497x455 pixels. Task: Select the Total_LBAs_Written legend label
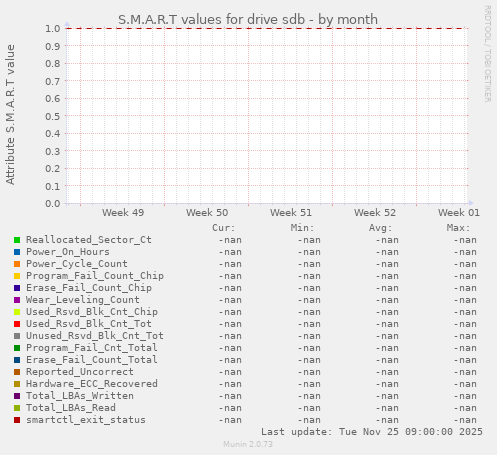pos(80,396)
